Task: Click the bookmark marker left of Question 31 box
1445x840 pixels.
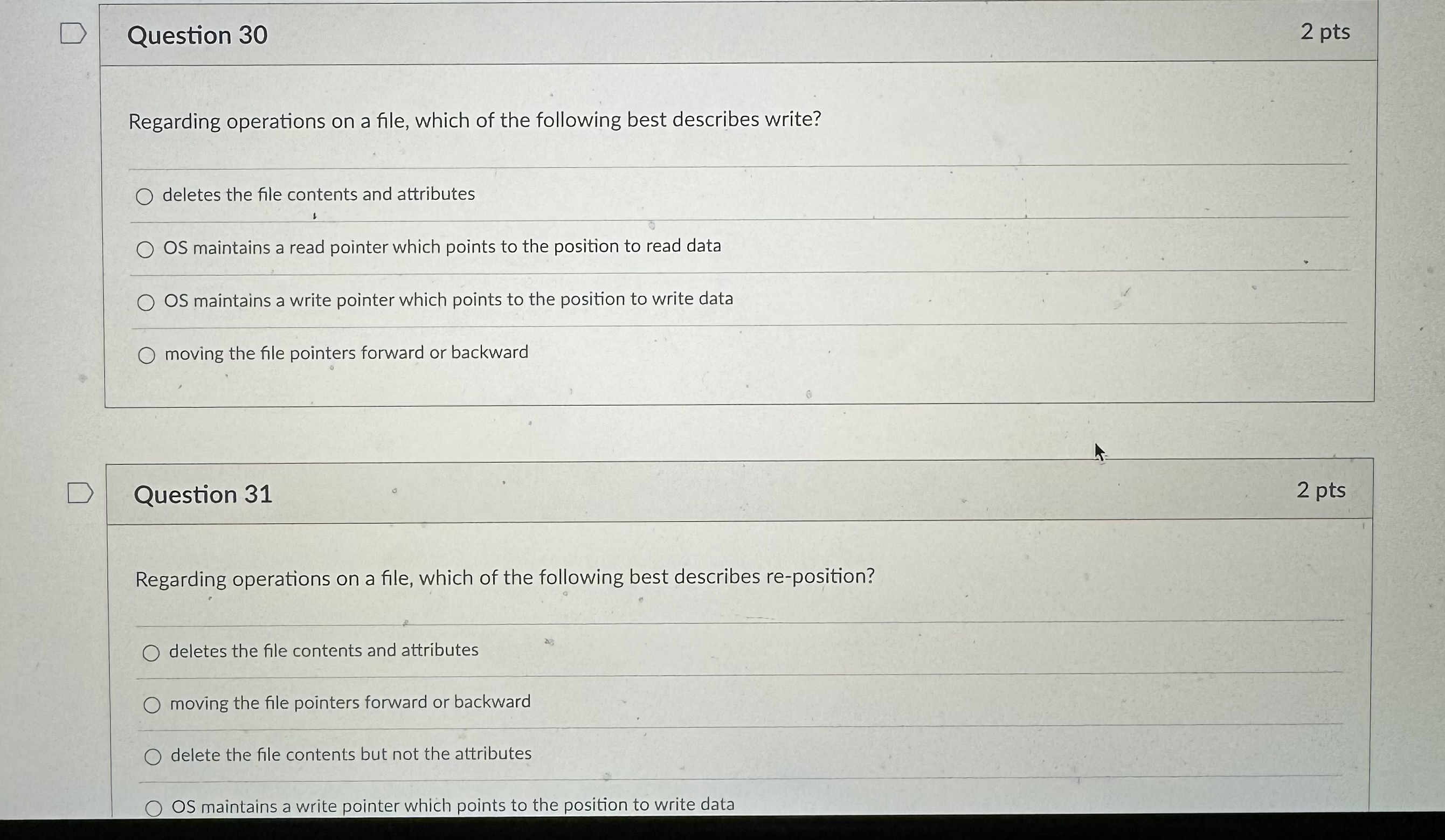Action: point(82,492)
